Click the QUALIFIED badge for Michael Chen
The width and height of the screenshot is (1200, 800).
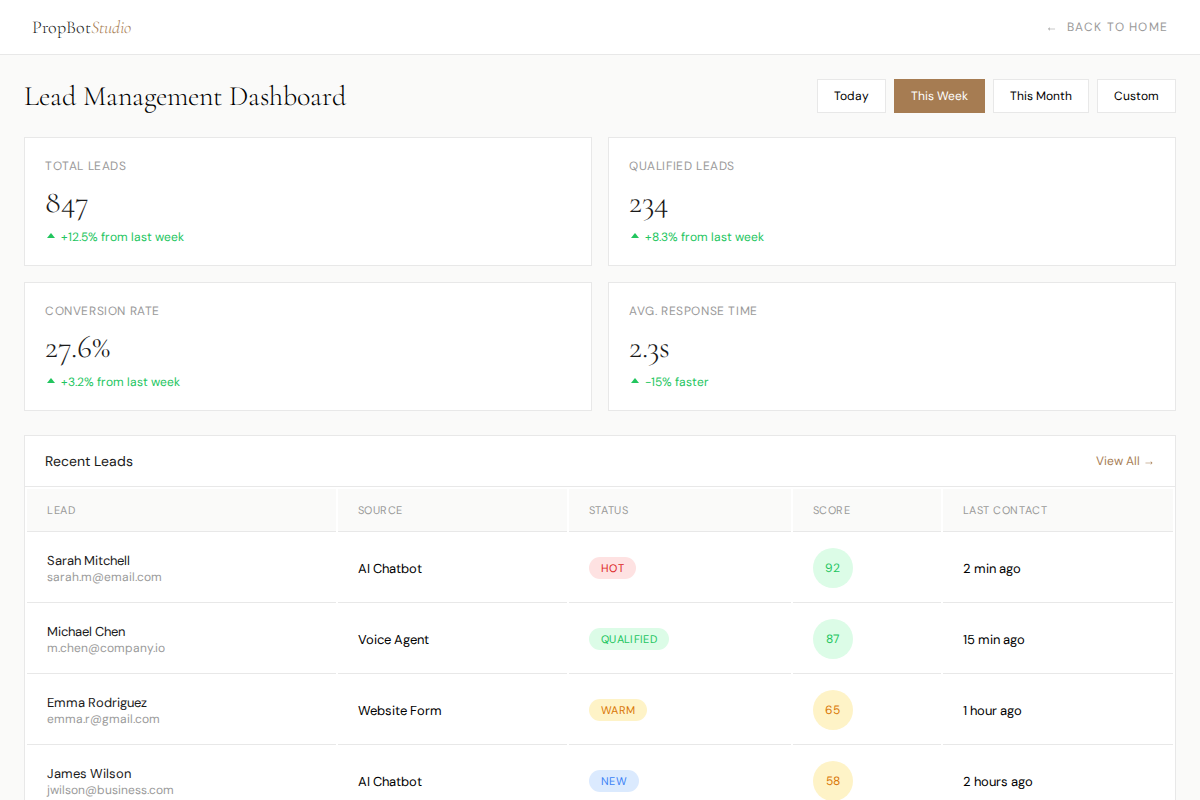[629, 638]
